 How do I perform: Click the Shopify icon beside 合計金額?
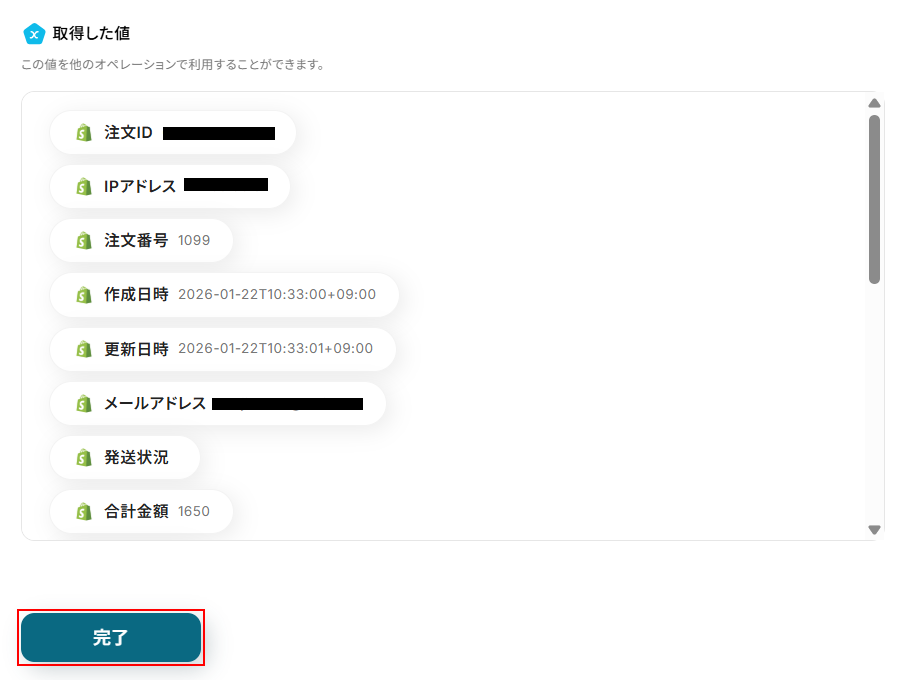tap(84, 511)
